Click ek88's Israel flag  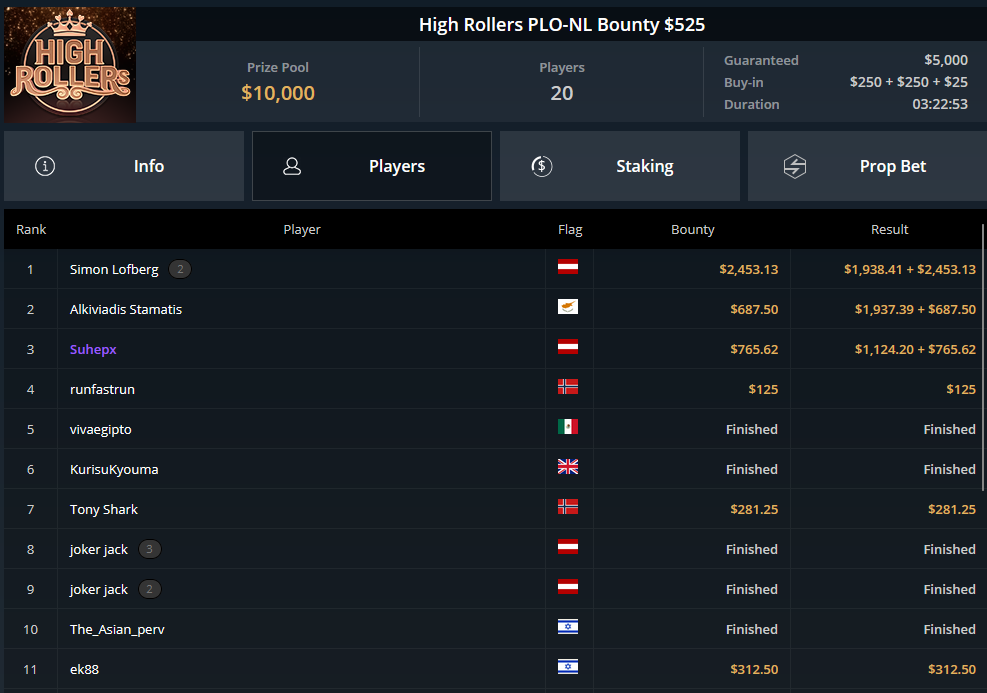pos(568,667)
